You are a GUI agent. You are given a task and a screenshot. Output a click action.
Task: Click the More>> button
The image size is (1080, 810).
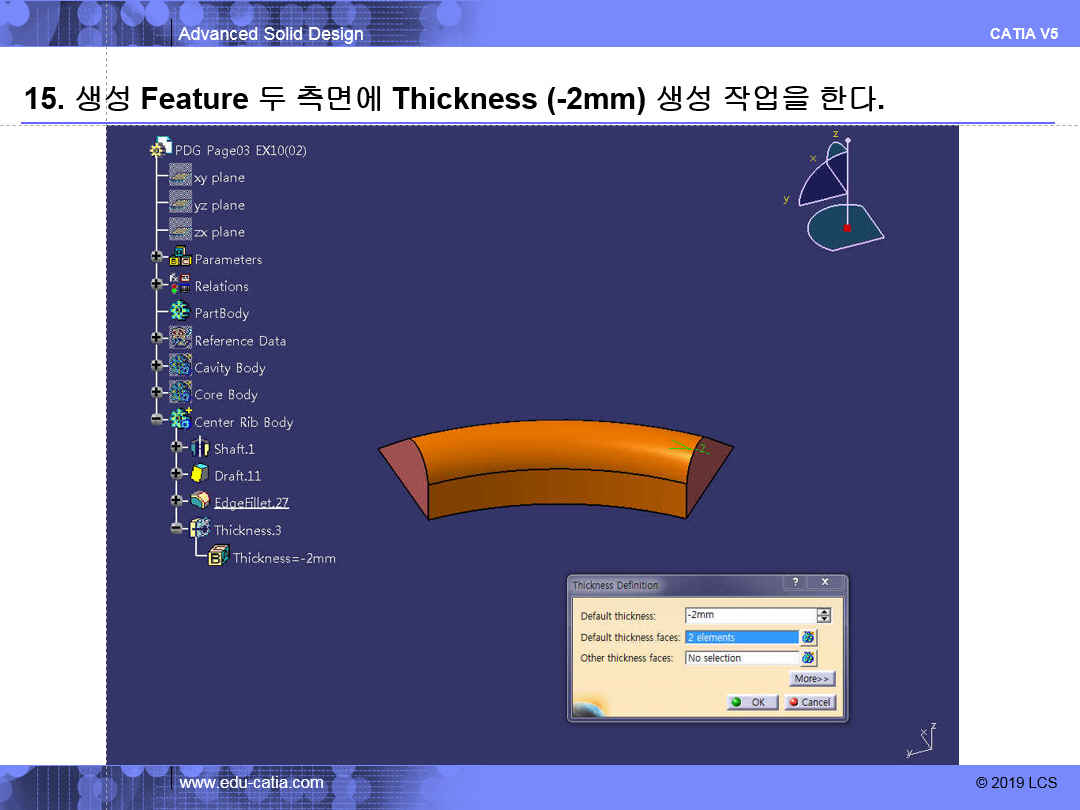(x=811, y=679)
